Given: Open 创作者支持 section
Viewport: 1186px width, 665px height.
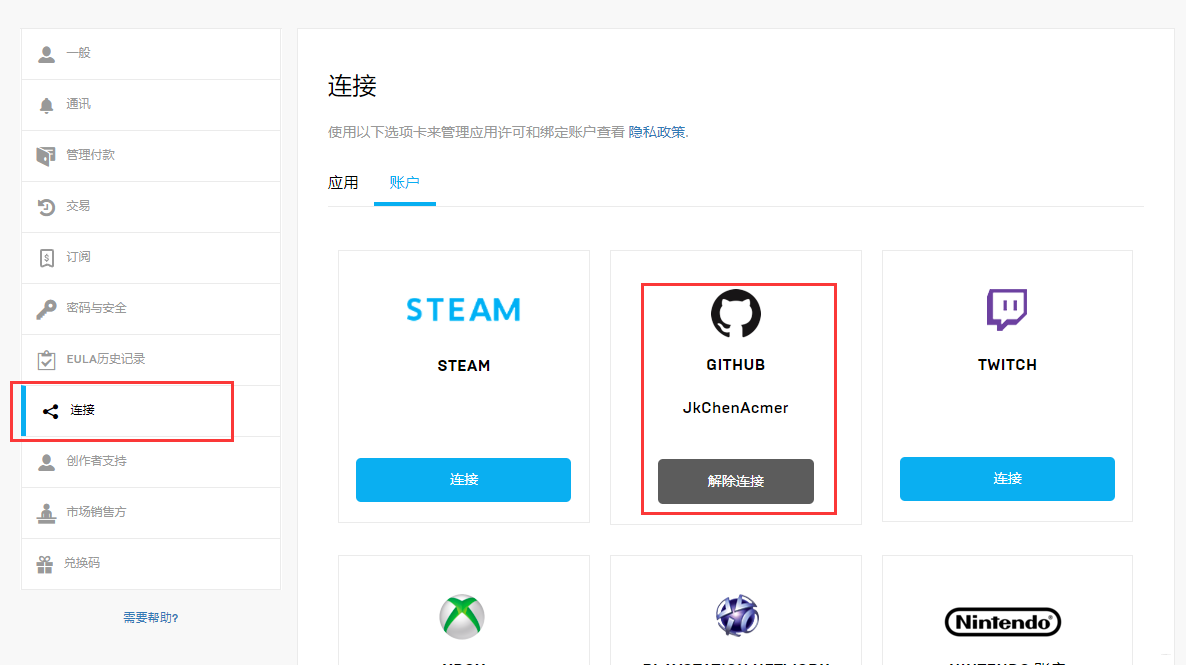Looking at the screenshot, I should click(x=151, y=461).
